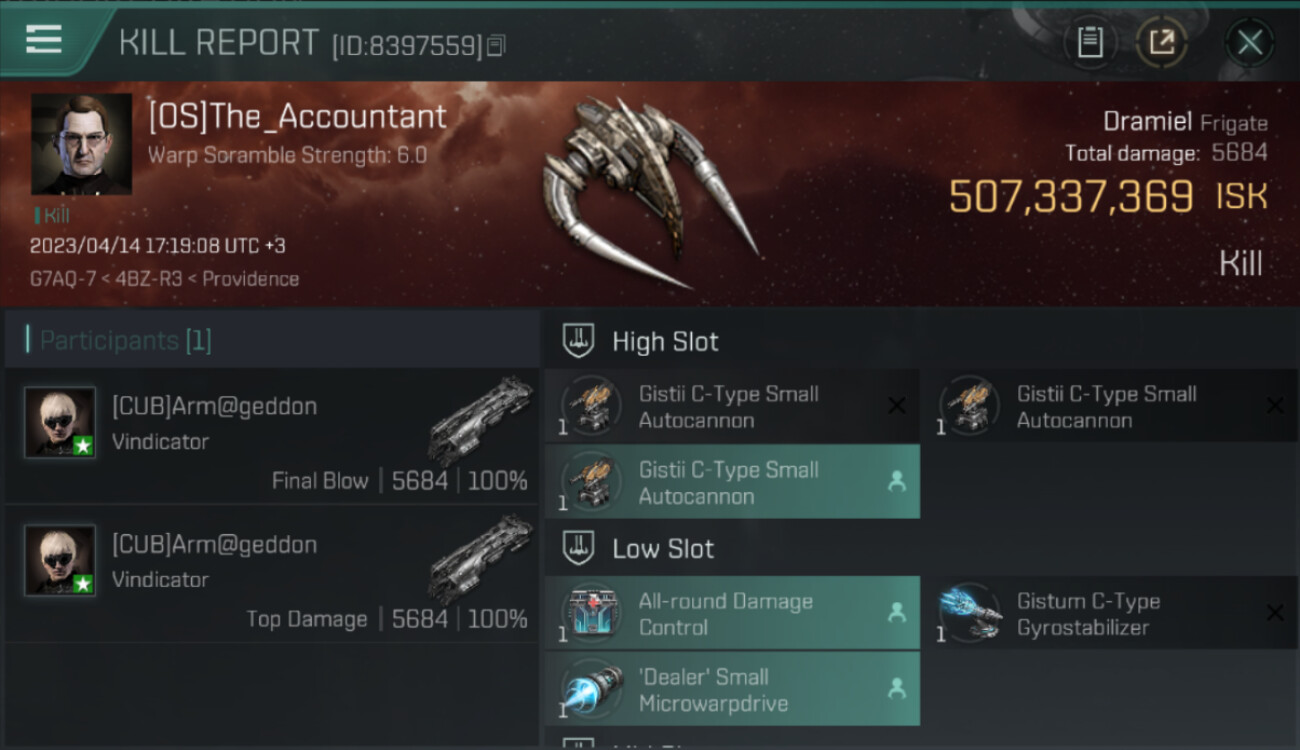The height and width of the screenshot is (750, 1300).
Task: Click person icon on All-round Damage Control
Action: pos(897,613)
